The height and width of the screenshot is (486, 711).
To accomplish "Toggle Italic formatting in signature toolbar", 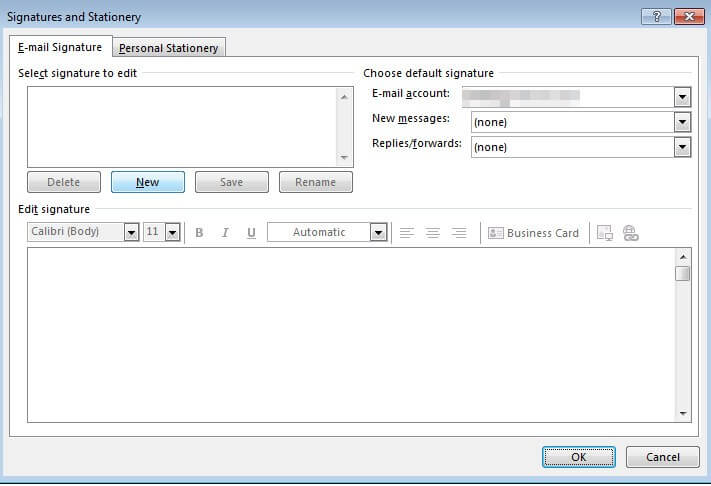I will 225,233.
